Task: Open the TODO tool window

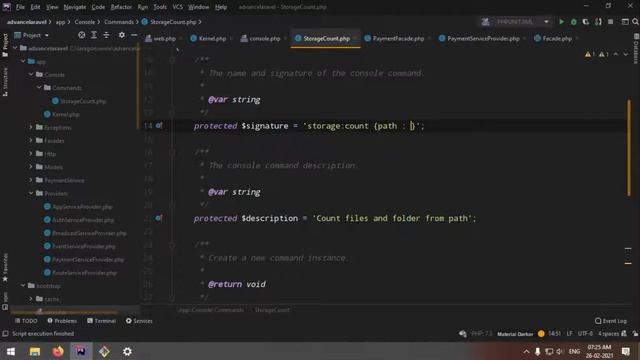Action: 26,321
